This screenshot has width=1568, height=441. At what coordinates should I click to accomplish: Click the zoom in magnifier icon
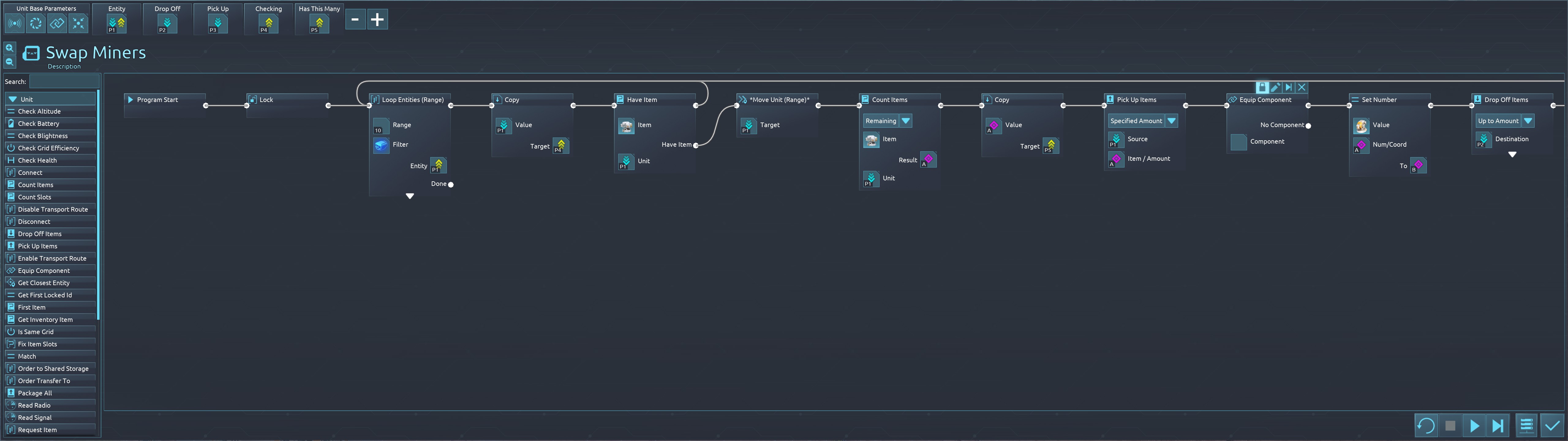(x=10, y=48)
